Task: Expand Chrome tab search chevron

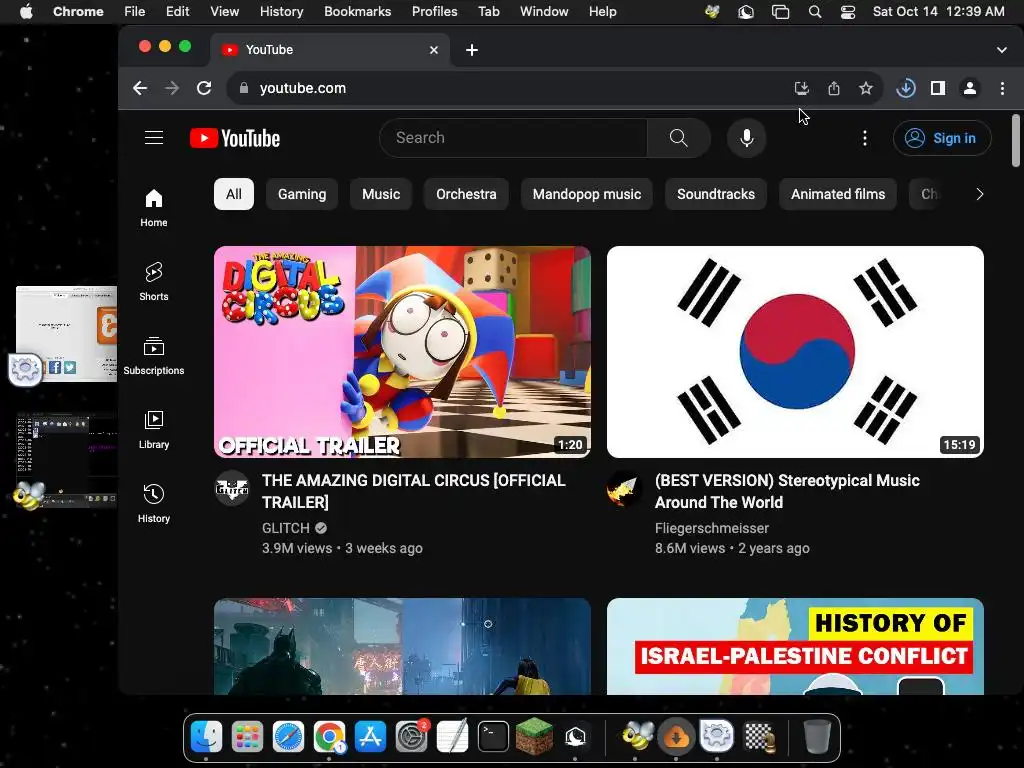Action: point(1002,50)
